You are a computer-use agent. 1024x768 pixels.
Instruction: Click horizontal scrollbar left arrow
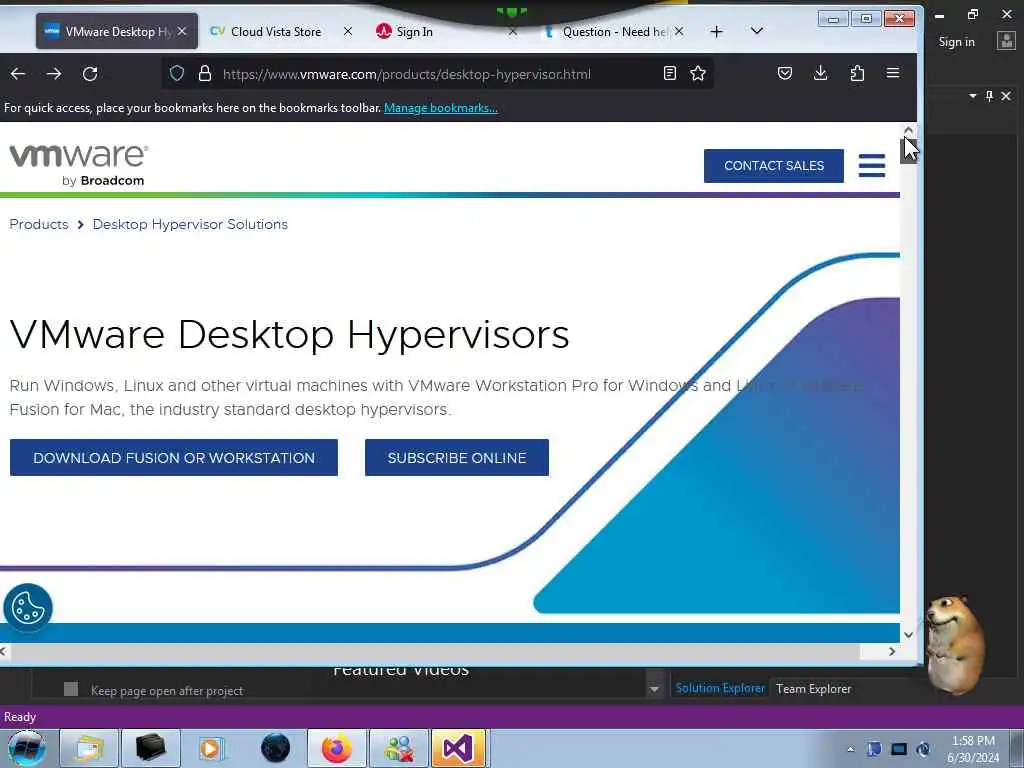4,652
